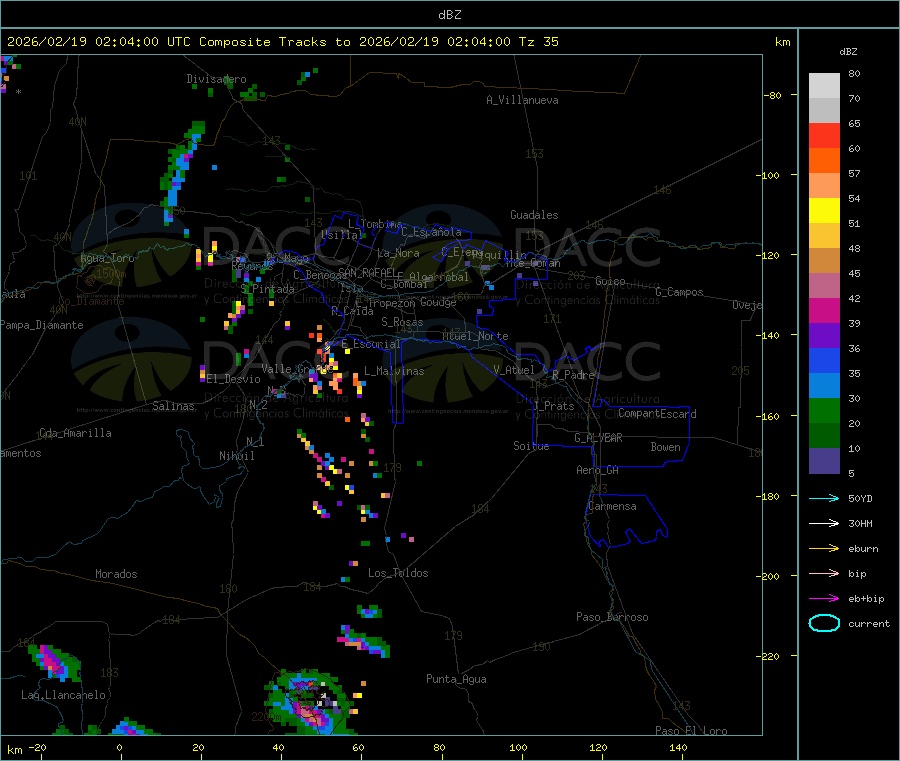
Task: Click the white 30HM arrow legend icon
Action: (x=824, y=523)
